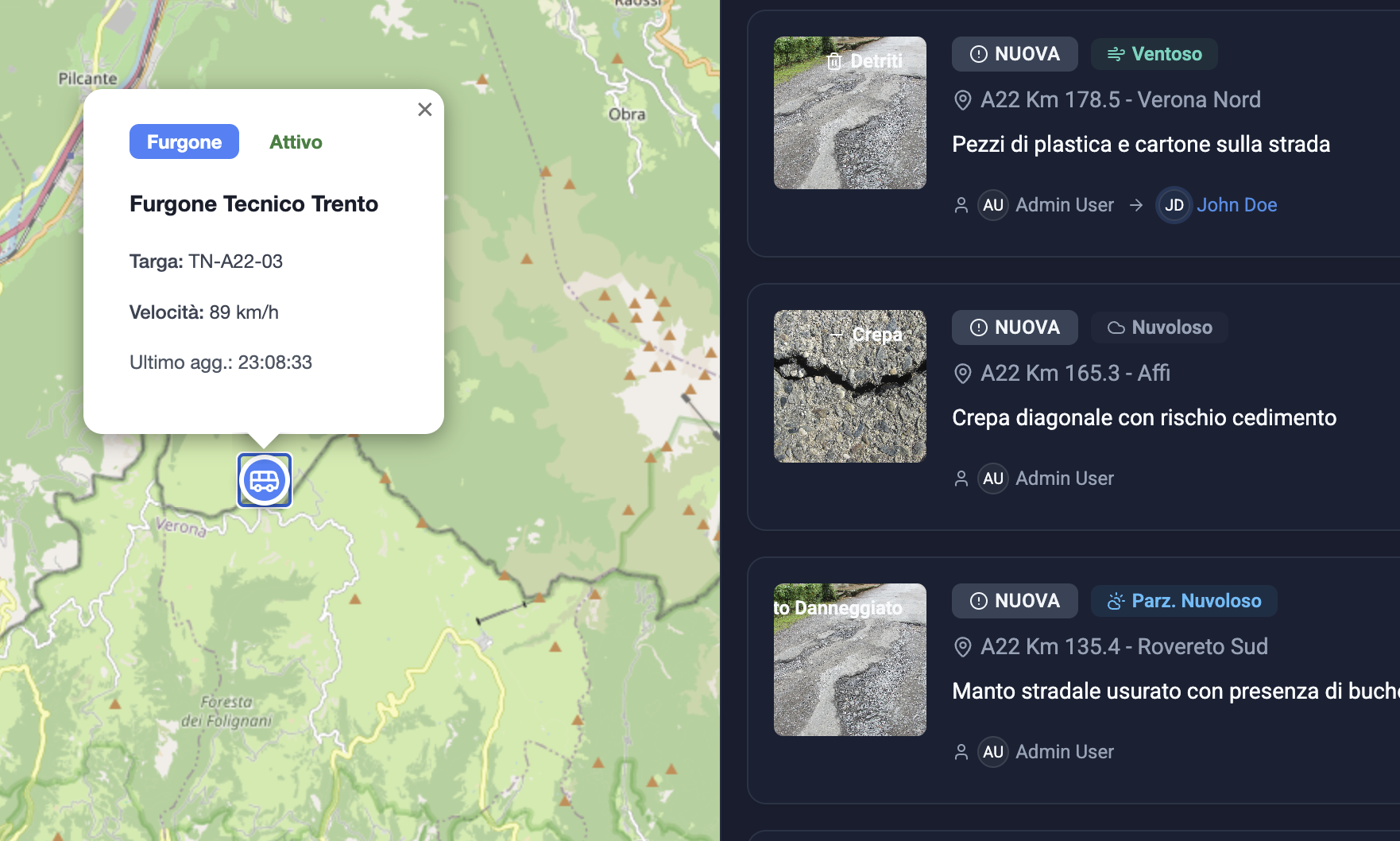Click Foresta dei Folignani map label
1400x841 pixels.
[226, 711]
